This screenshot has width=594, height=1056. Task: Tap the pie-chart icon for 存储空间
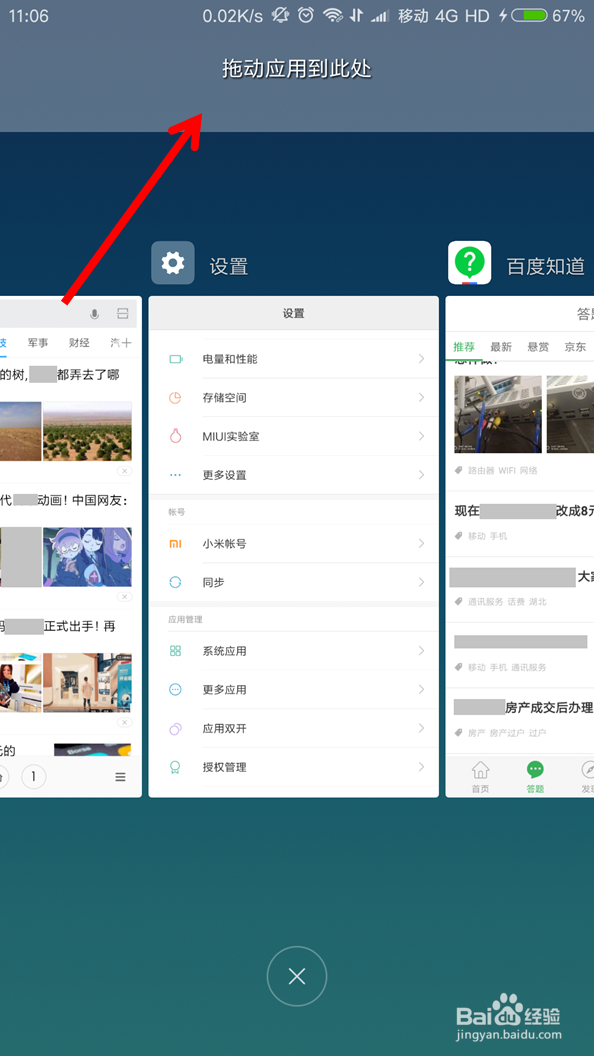(x=175, y=397)
